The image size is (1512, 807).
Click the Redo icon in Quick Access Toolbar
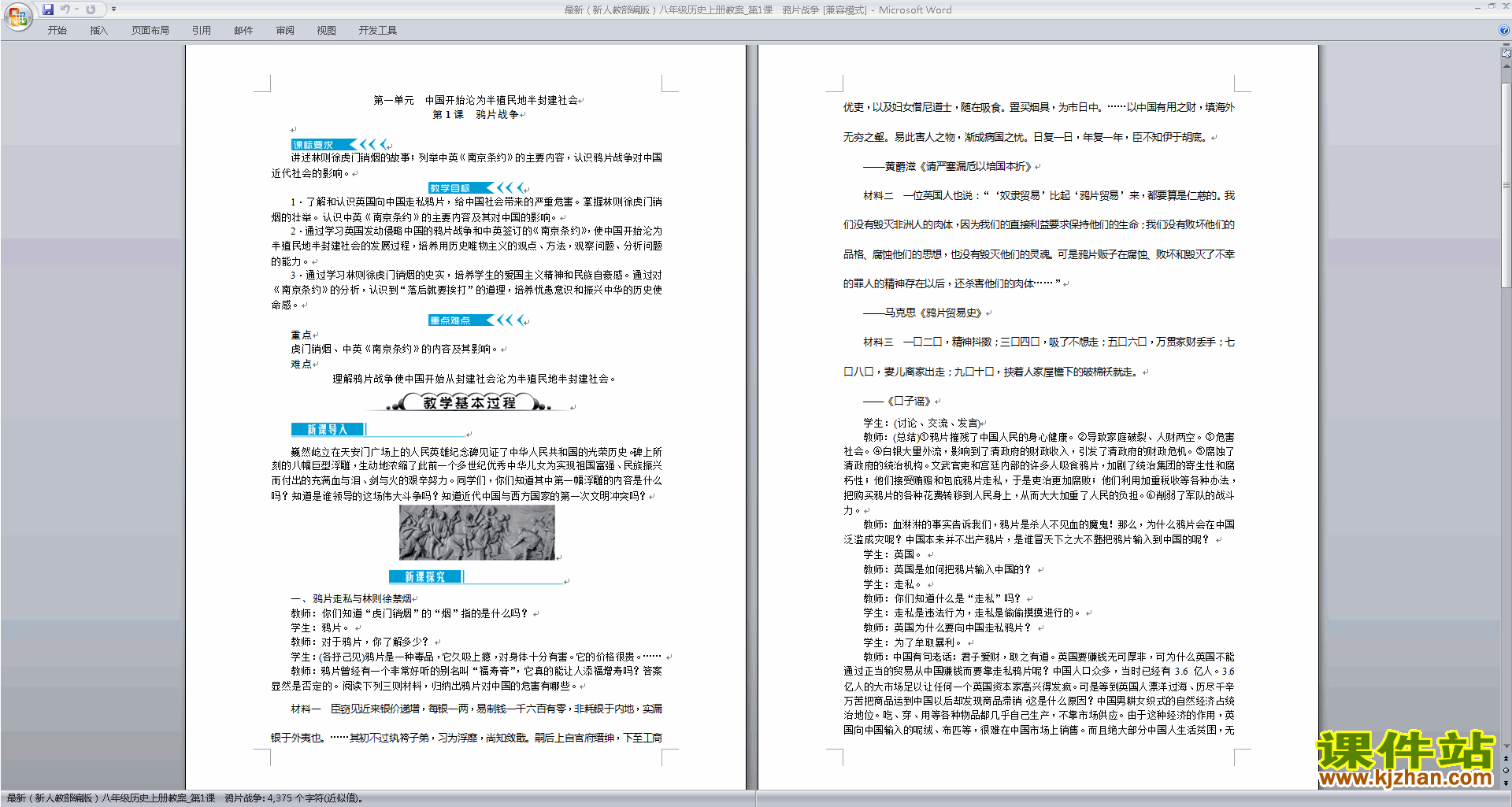[91, 9]
